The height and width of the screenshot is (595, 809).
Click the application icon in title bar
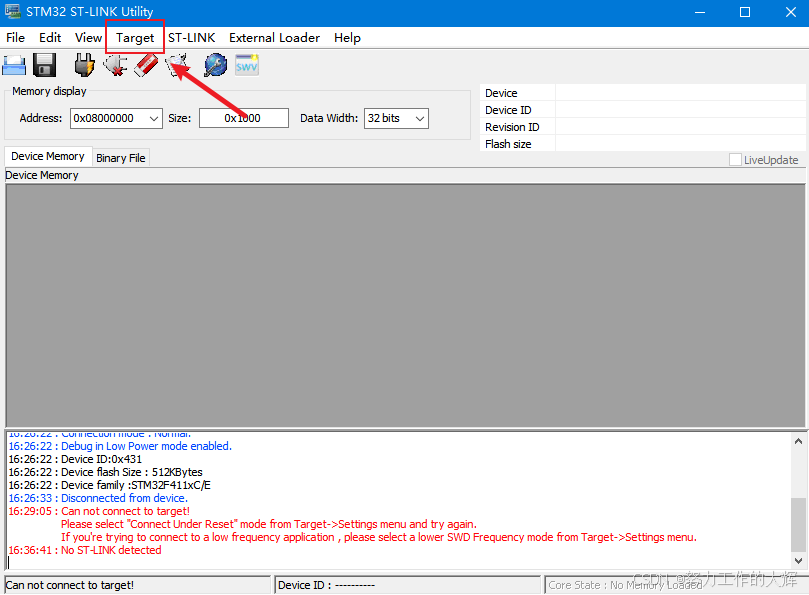pos(12,11)
